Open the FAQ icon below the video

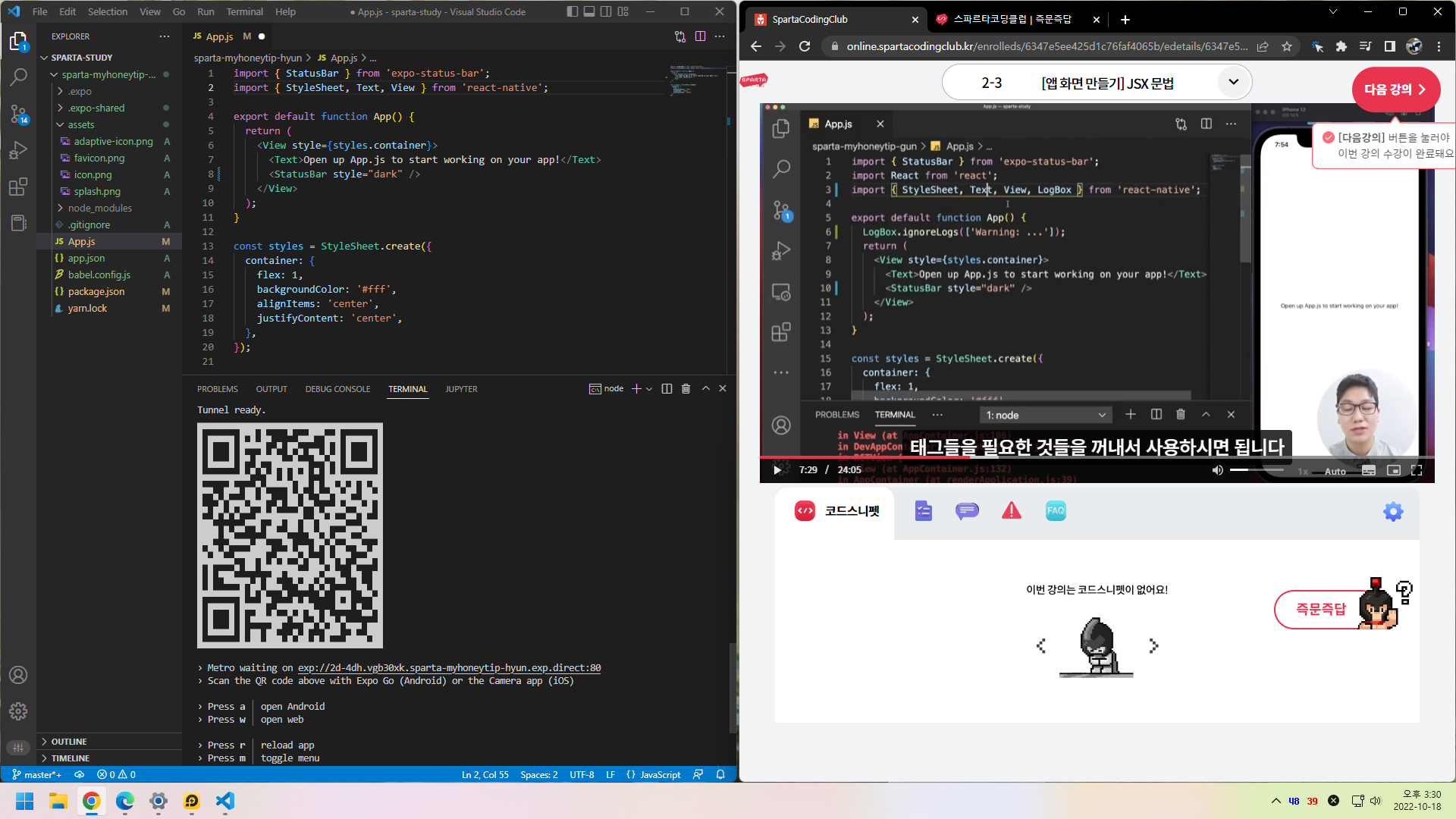(1056, 511)
